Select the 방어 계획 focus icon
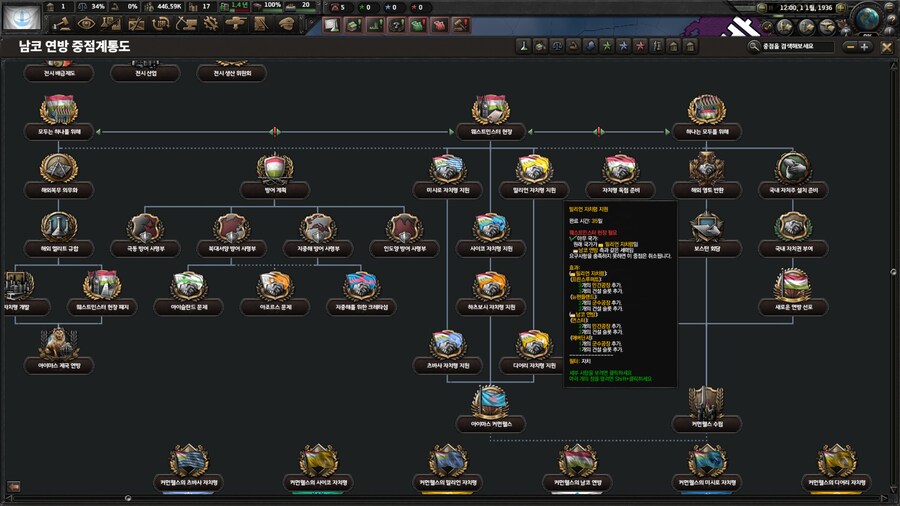900x506 pixels. [273, 168]
